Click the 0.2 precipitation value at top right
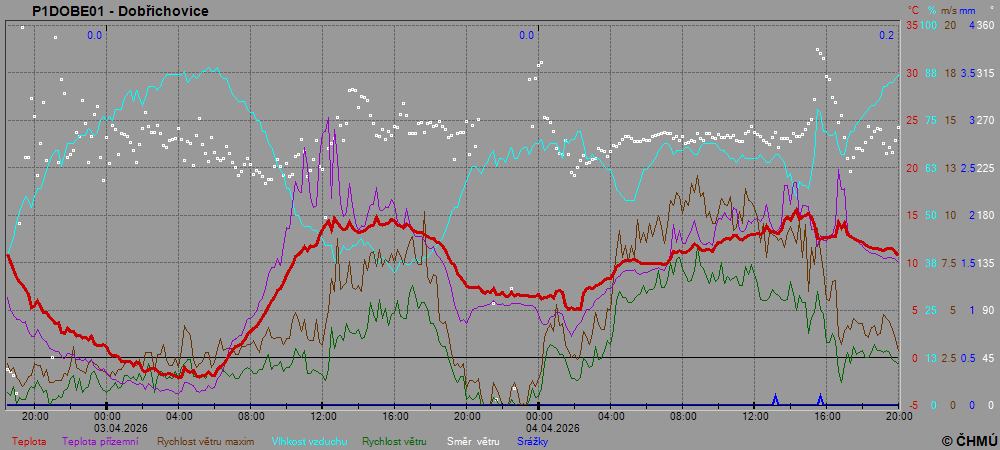Image resolution: width=1000 pixels, height=450 pixels. 886,35
